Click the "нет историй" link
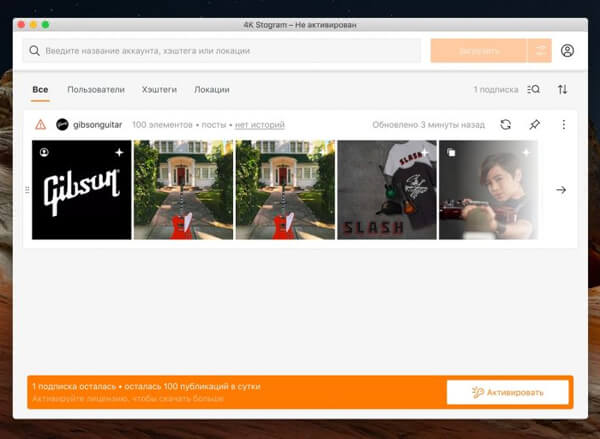The image size is (600, 439). coord(259,125)
